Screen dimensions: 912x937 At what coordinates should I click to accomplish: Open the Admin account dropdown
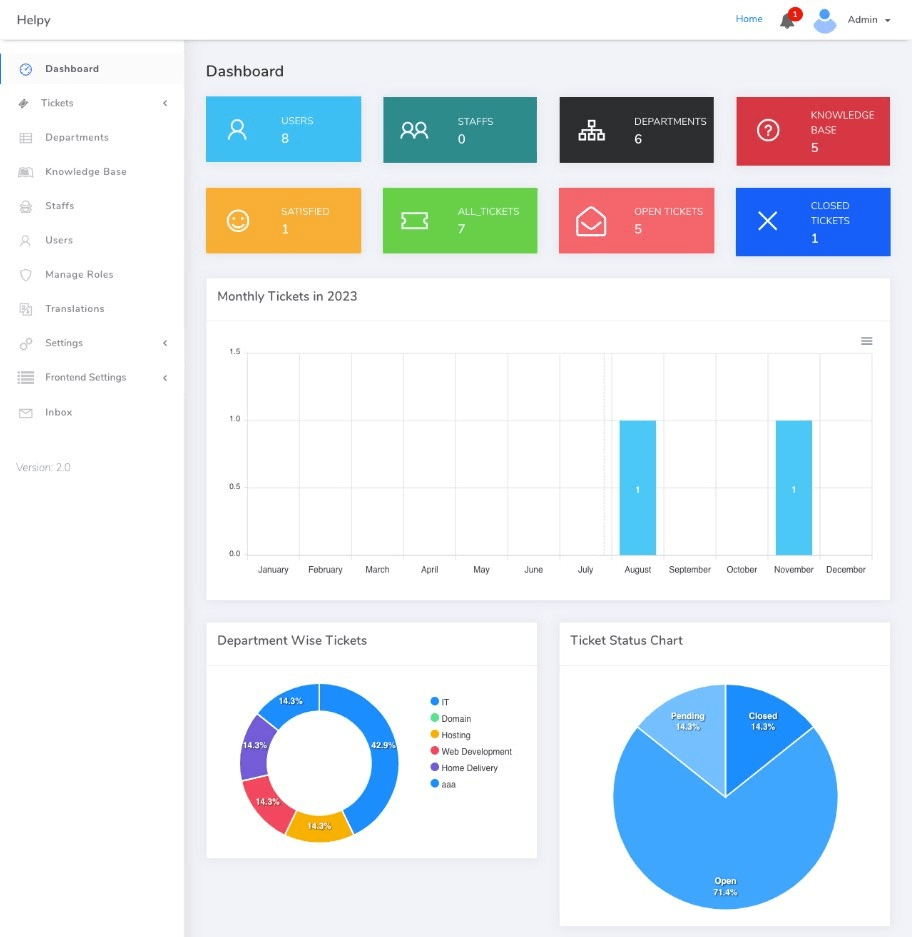pyautogui.click(x=866, y=19)
